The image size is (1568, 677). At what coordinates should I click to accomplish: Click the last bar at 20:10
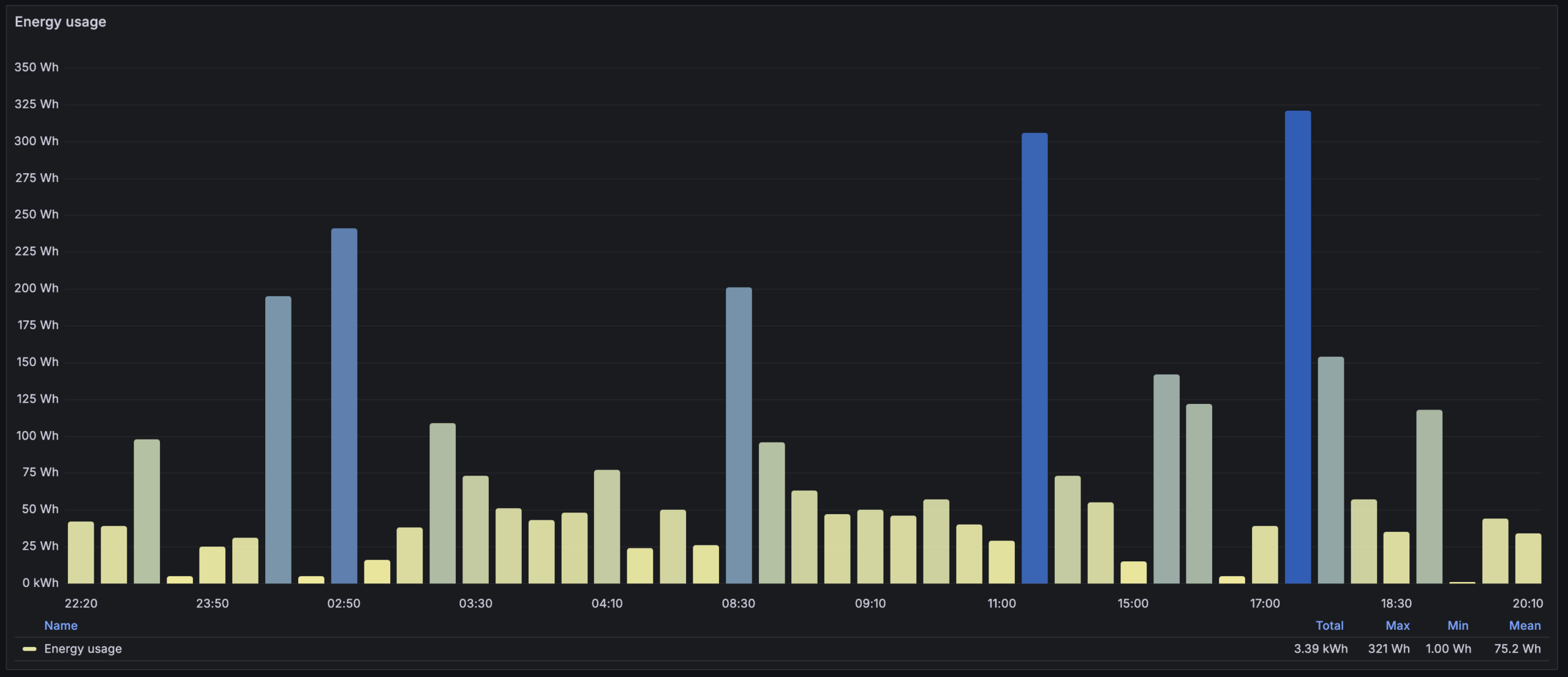click(x=1528, y=558)
